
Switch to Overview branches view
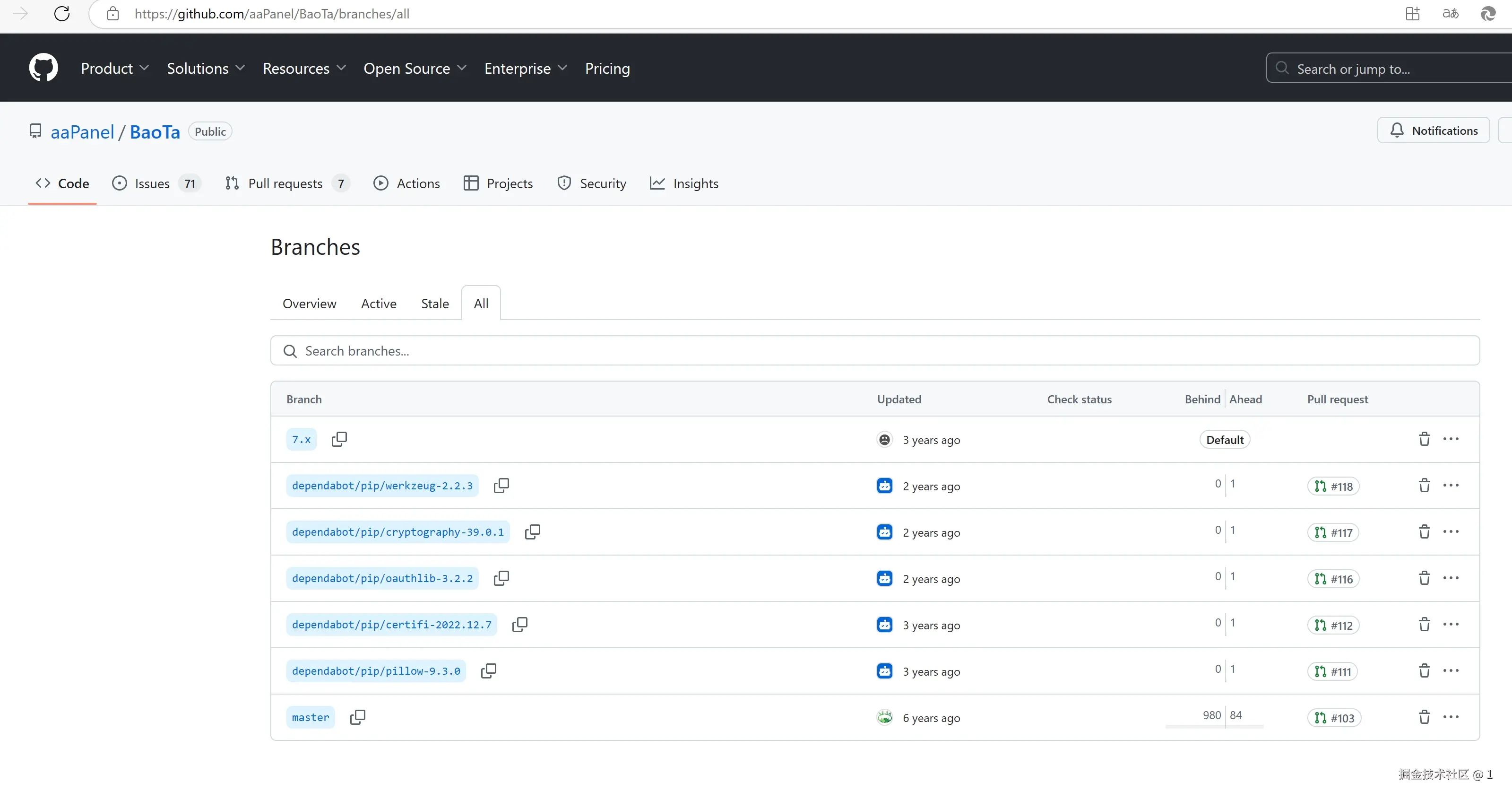(x=309, y=303)
